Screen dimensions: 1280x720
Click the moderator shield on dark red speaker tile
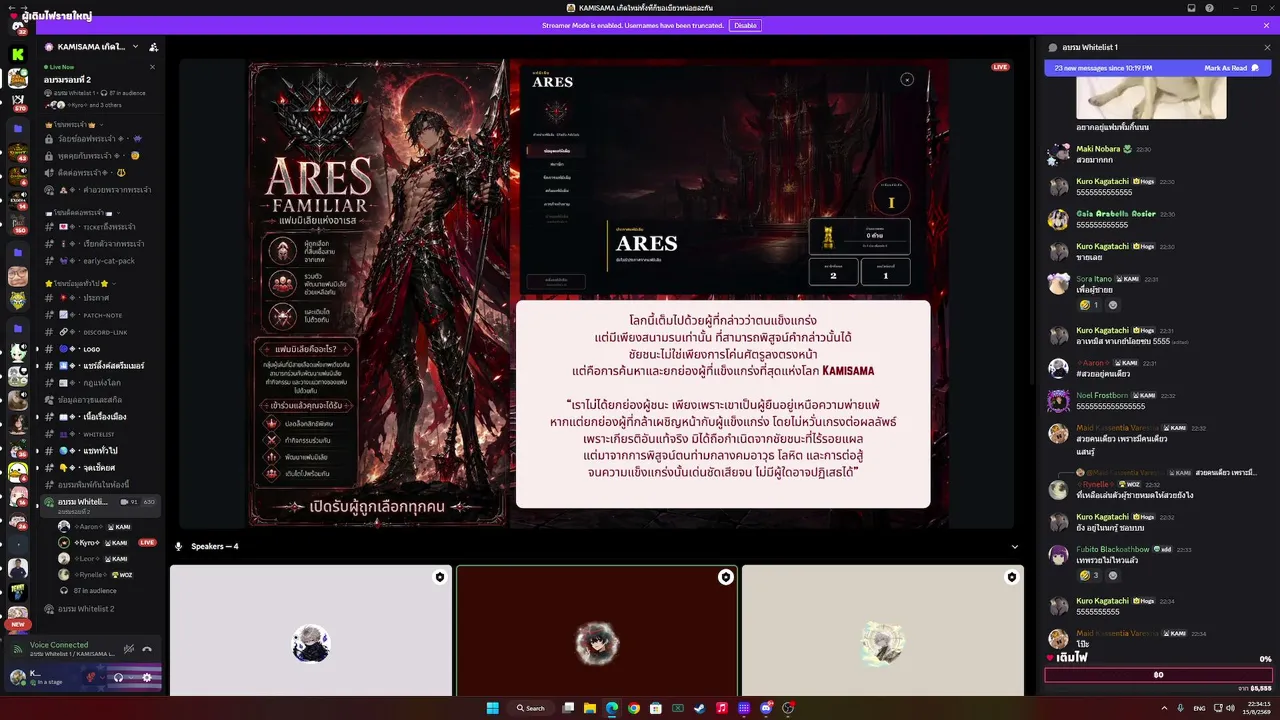click(x=725, y=577)
